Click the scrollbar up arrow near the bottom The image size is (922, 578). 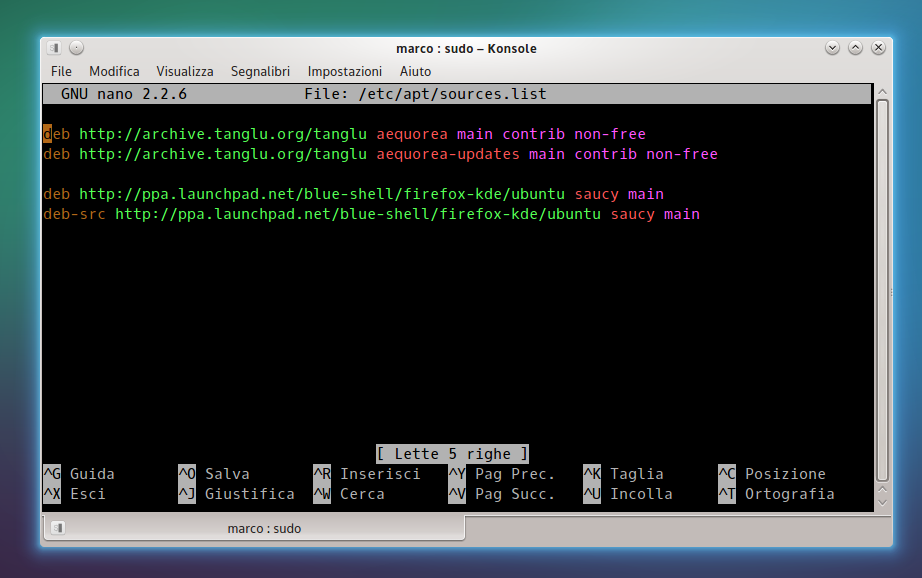882,490
